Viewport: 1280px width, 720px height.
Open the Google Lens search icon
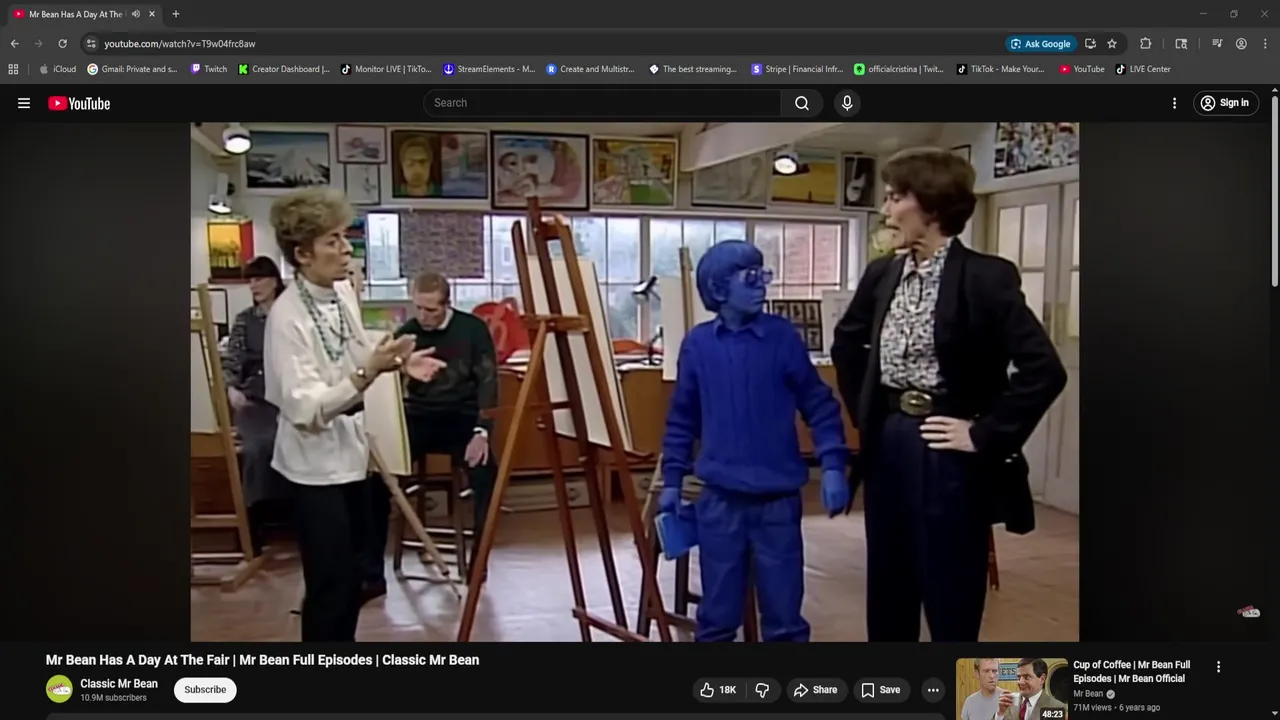pos(1181,44)
